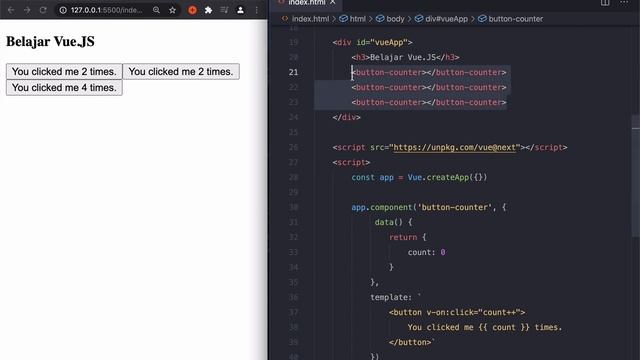Click the div id="vueApp" opening line
Viewport: 640px width, 360px height.
point(372,42)
